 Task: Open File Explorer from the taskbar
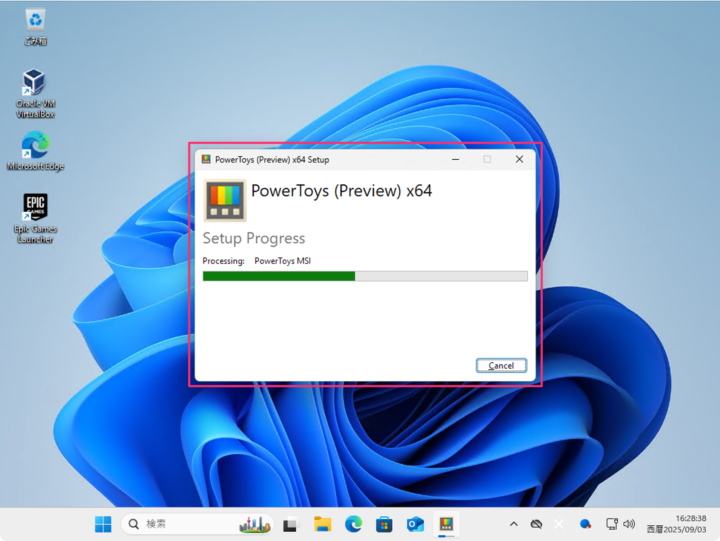tap(322, 524)
